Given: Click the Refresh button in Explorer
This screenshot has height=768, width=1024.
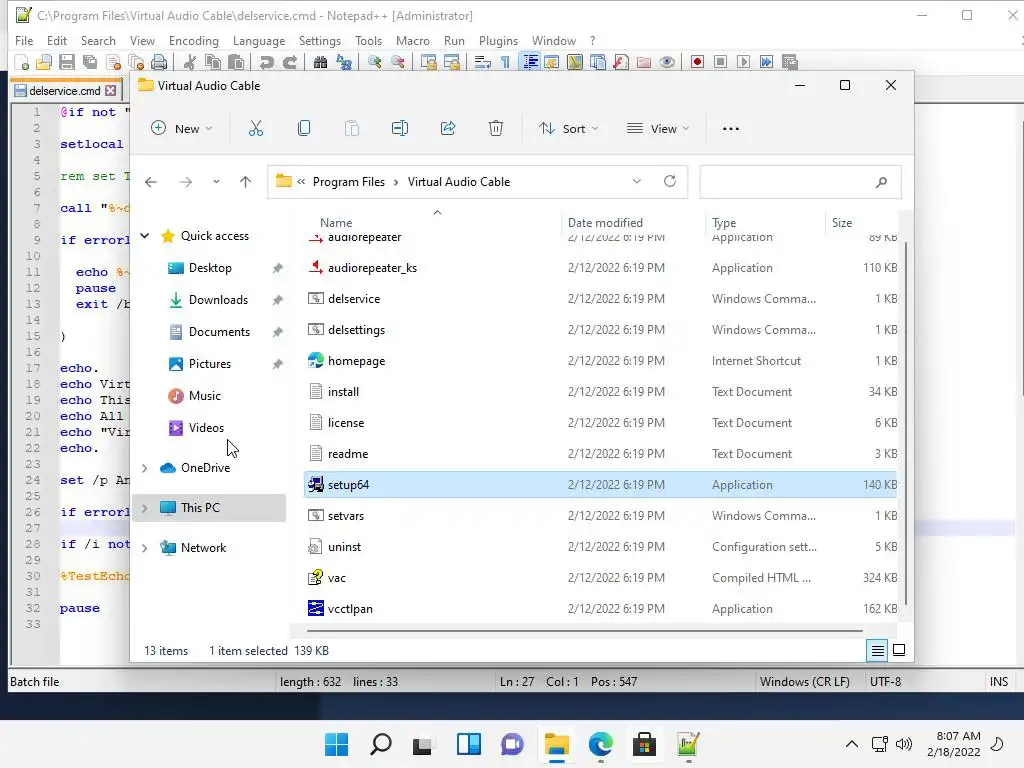Looking at the screenshot, I should pos(669,182).
